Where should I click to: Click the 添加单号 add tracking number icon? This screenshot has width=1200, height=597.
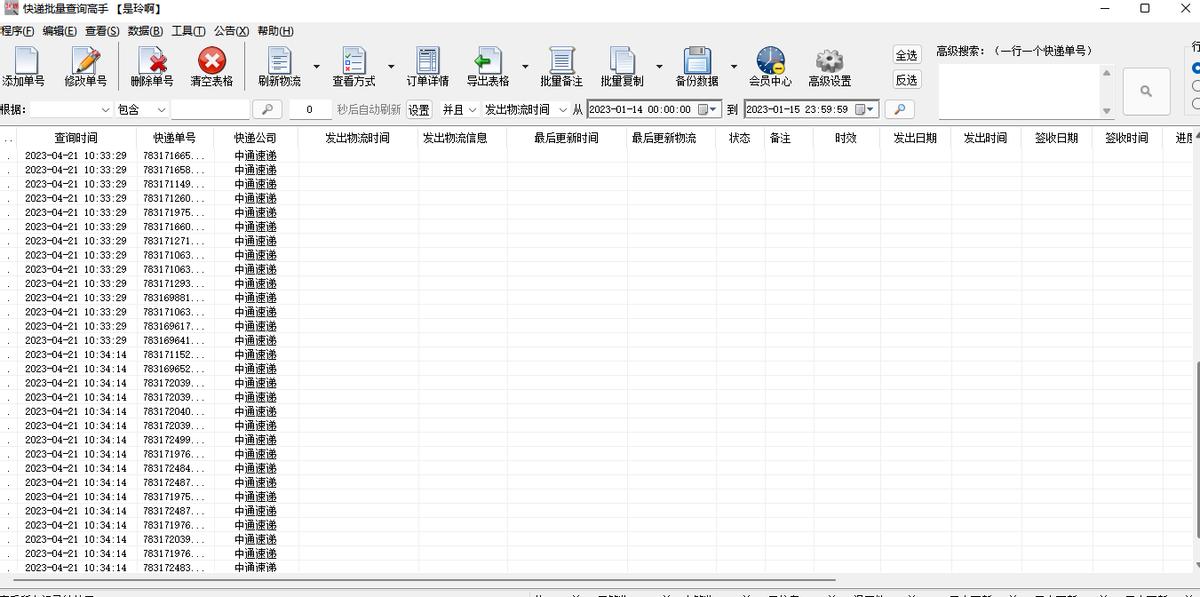tap(24, 66)
